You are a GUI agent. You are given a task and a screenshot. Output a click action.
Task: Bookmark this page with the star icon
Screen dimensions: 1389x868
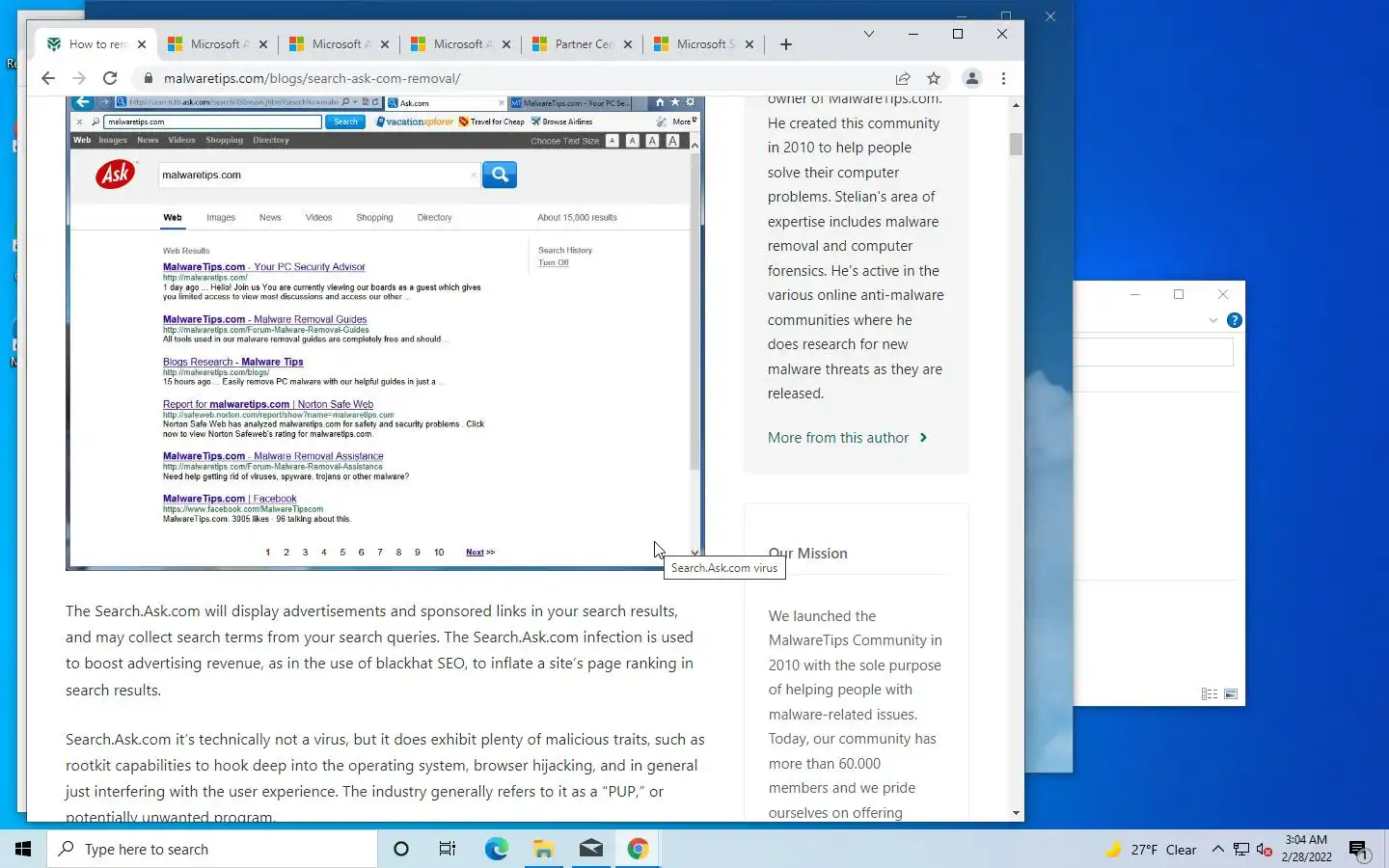tap(934, 78)
